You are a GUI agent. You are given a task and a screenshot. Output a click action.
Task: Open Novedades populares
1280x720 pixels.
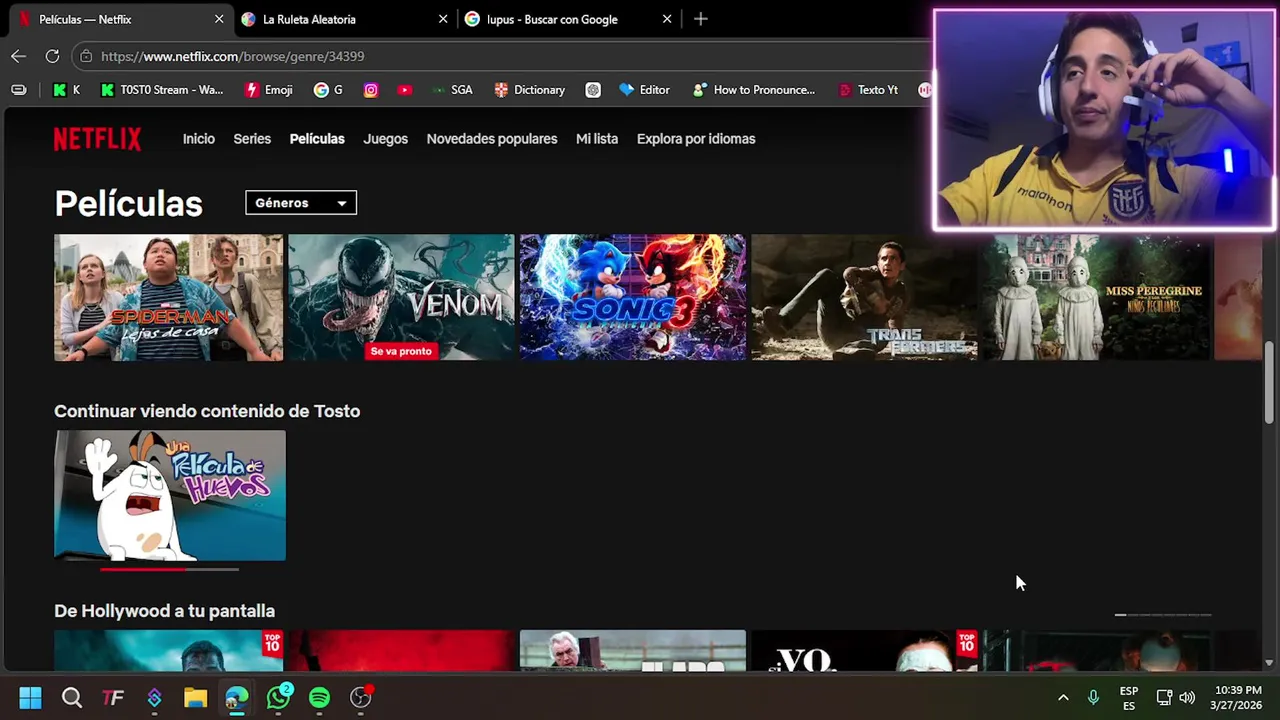492,139
